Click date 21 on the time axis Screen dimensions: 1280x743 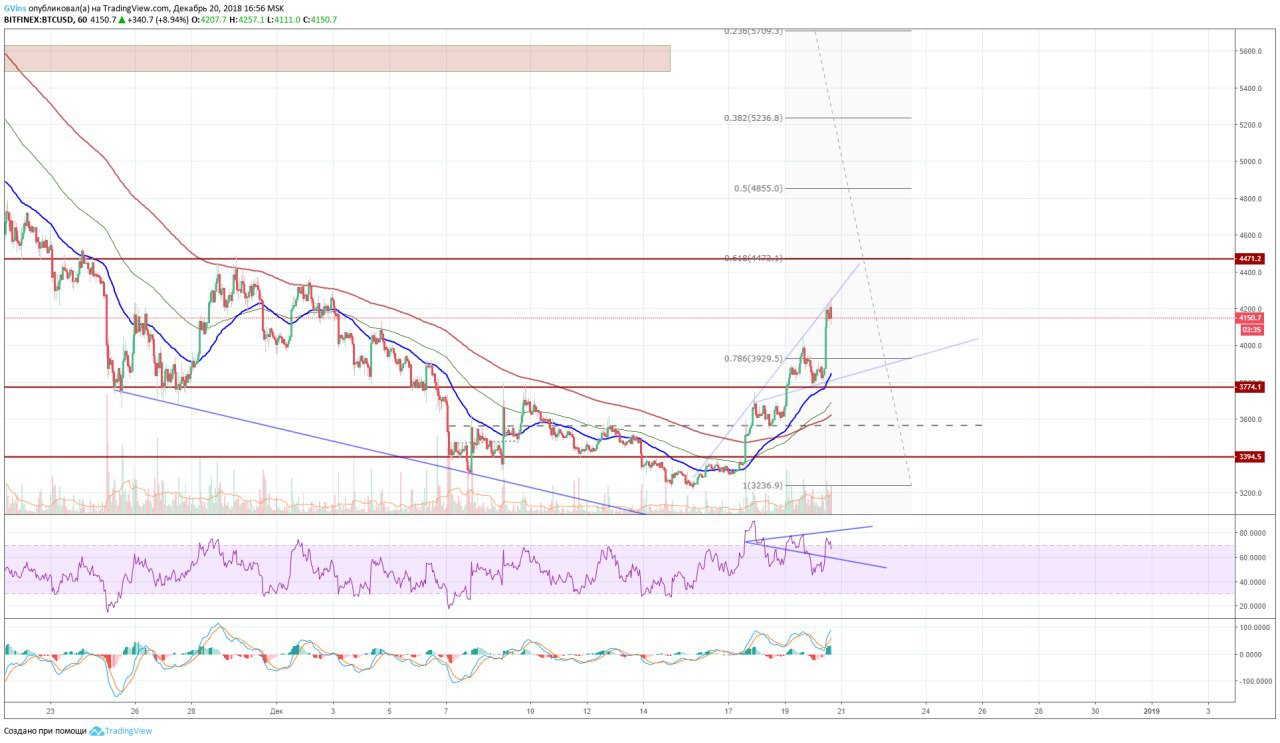[841, 711]
